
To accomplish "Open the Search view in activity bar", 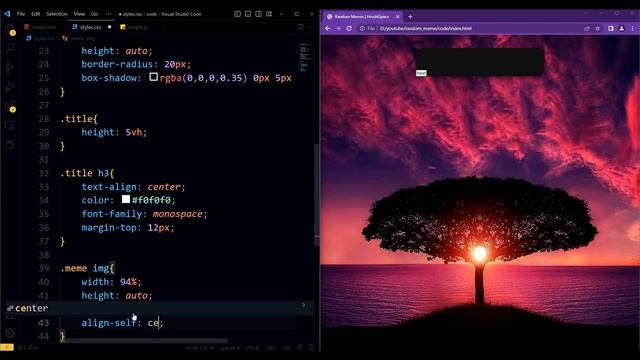I will (x=10, y=48).
